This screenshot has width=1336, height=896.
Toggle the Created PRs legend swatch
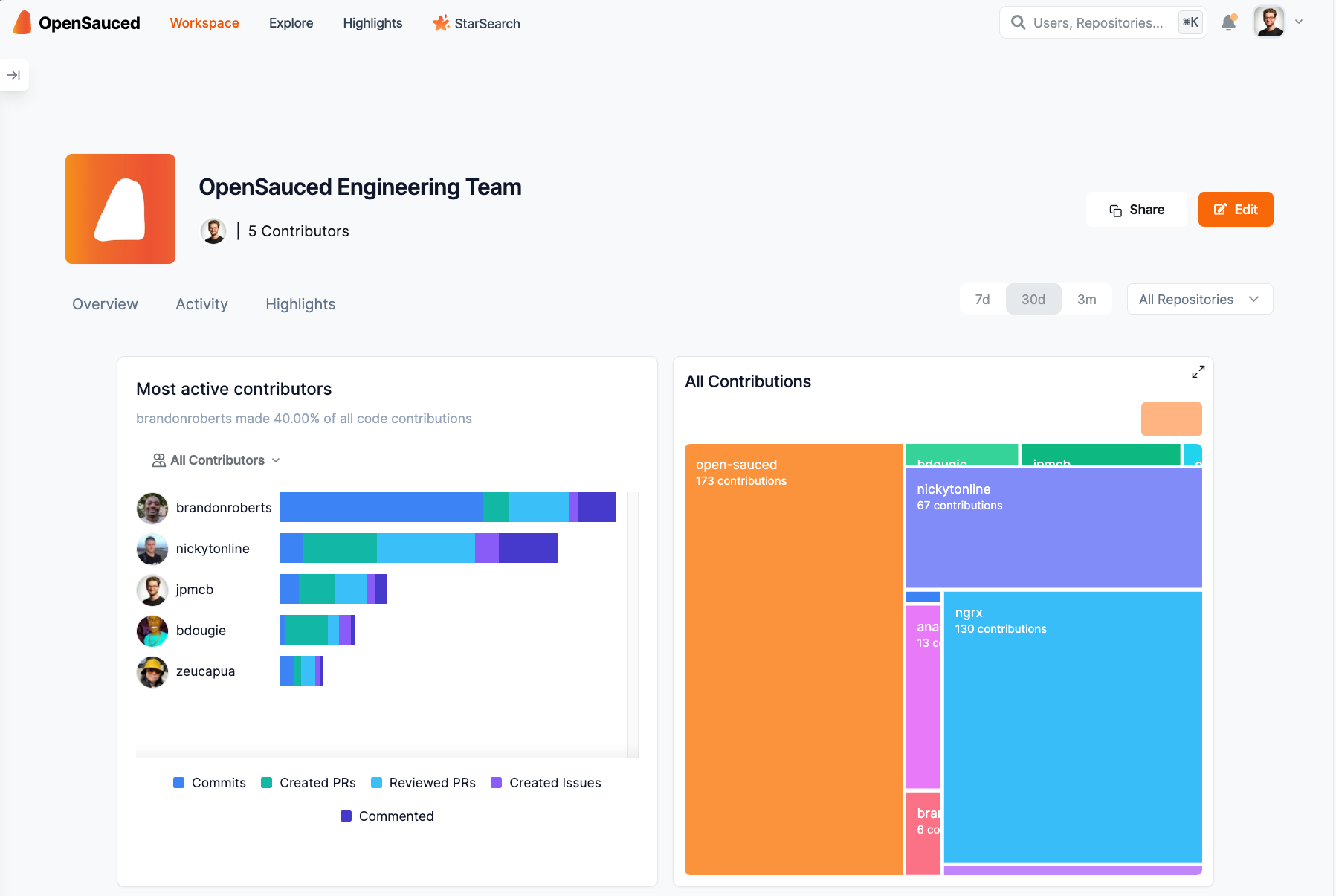[267, 783]
